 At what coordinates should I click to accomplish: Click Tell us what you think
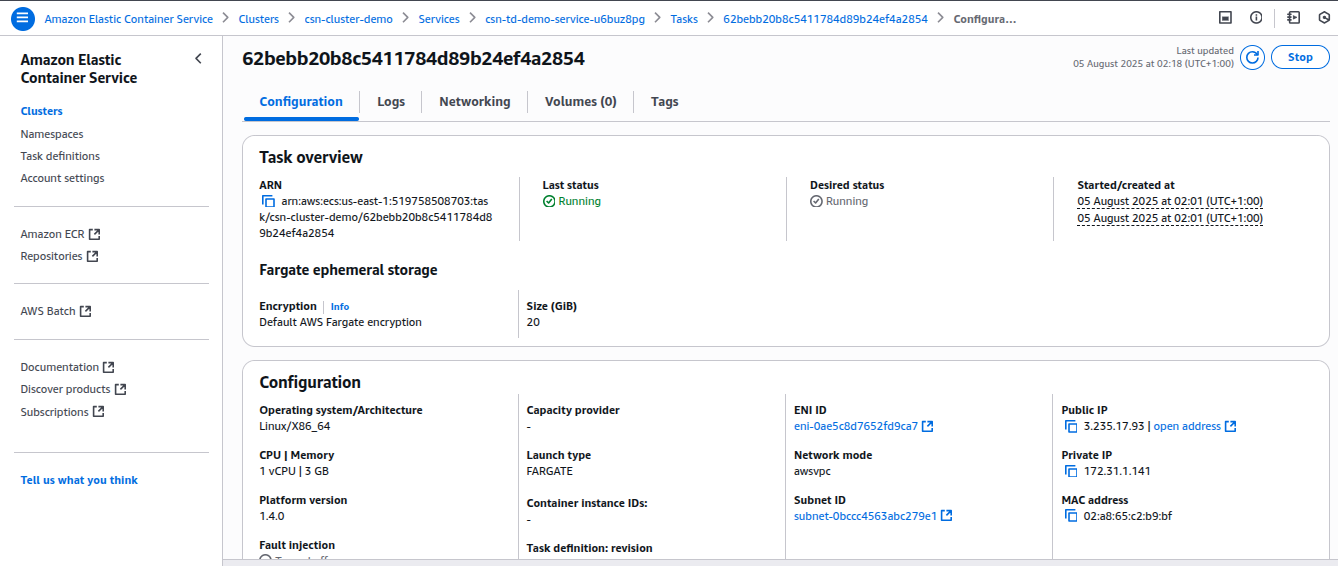point(79,480)
